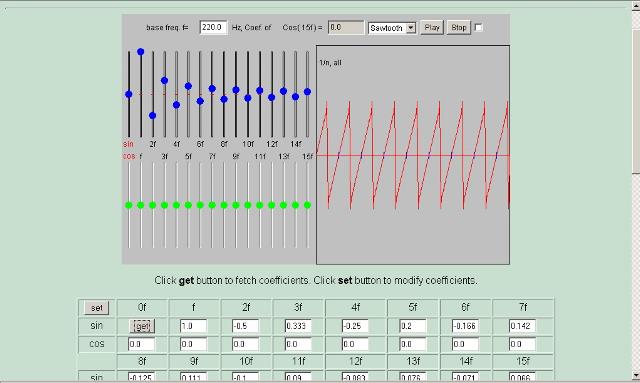Image resolution: width=640 pixels, height=383 pixels.
Task: Tick the checkbox next to Stop
Action: pos(479,27)
